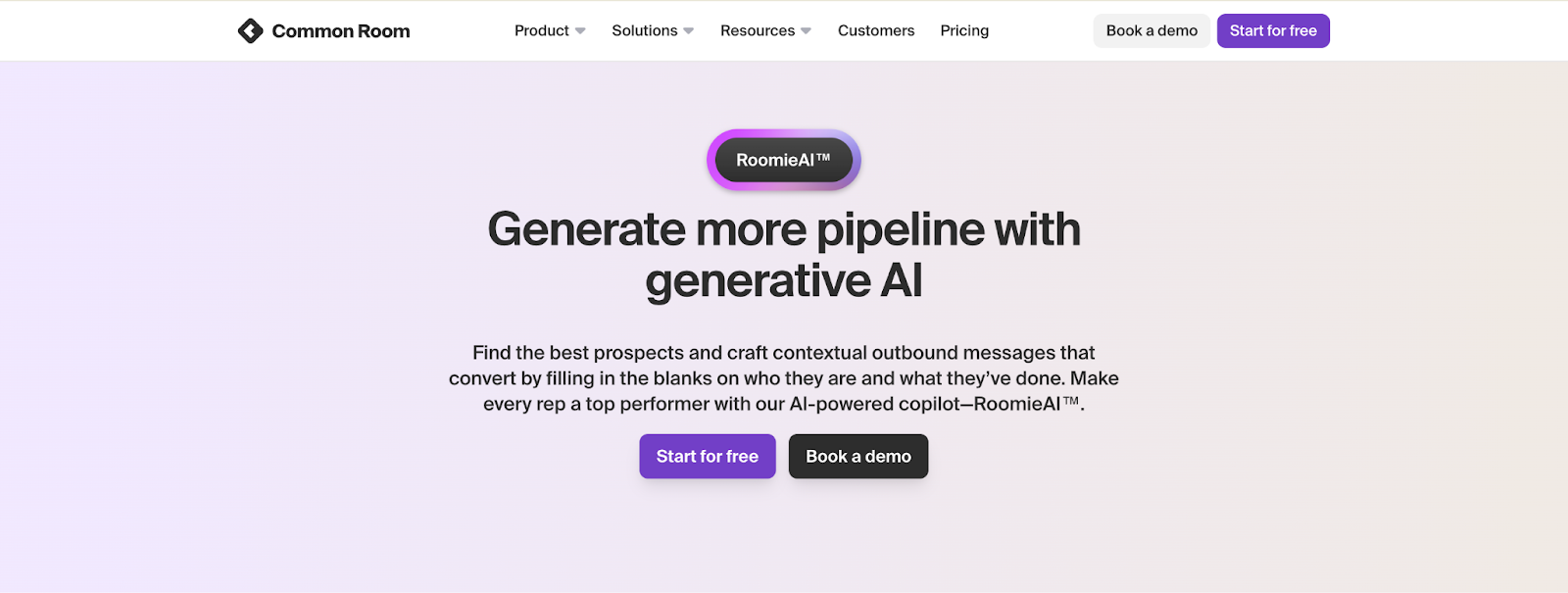
Task: Click the paragraph line starting "convert by filling"
Action: (x=784, y=378)
